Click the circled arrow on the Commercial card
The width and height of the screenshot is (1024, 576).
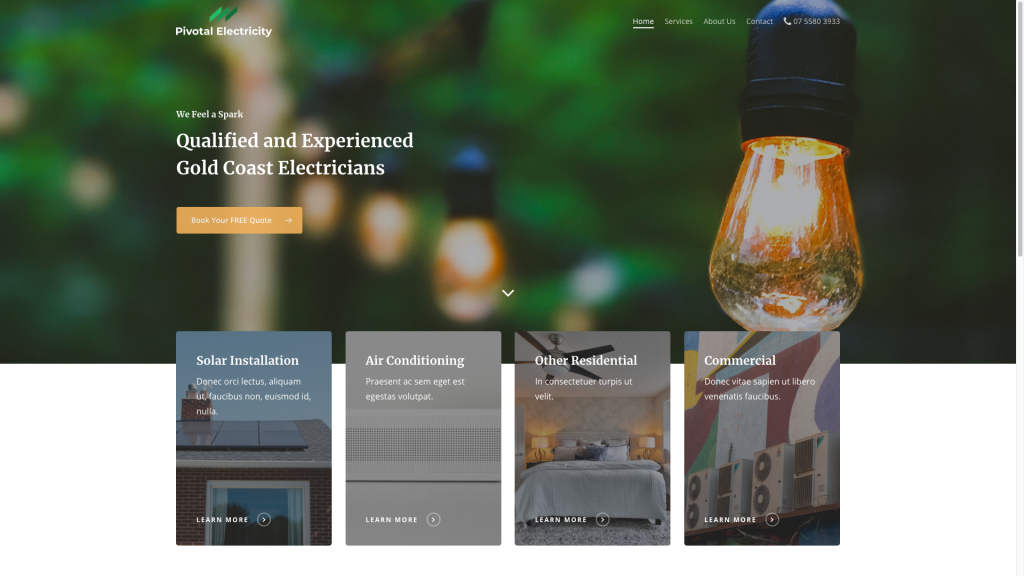[x=772, y=520]
